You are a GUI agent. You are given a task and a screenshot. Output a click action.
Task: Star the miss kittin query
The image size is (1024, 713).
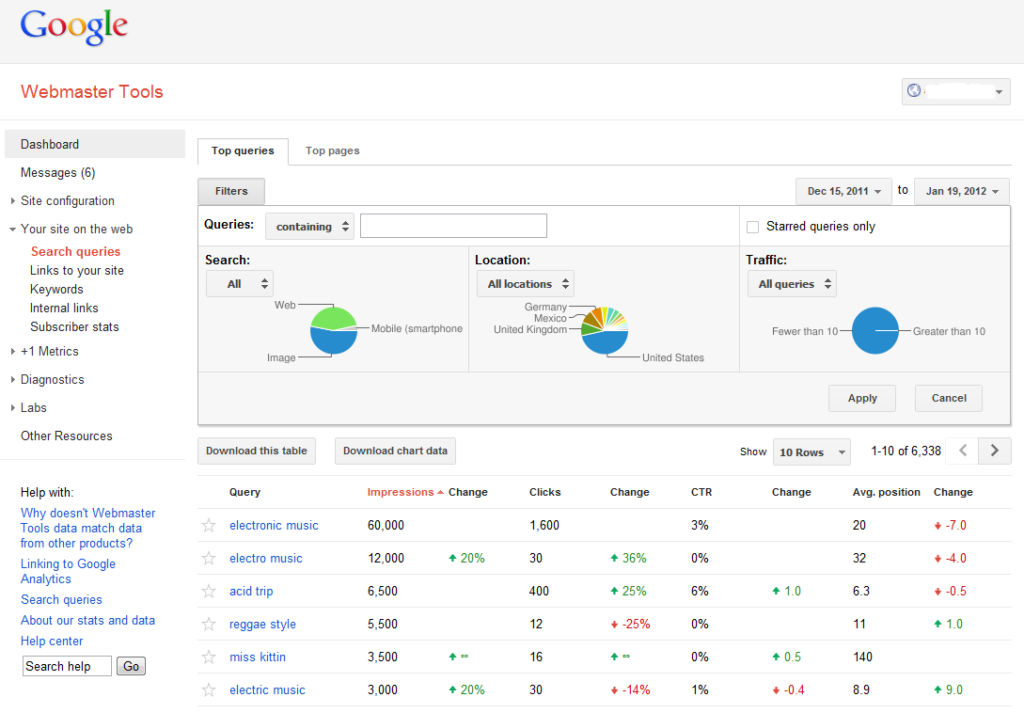[x=208, y=657]
